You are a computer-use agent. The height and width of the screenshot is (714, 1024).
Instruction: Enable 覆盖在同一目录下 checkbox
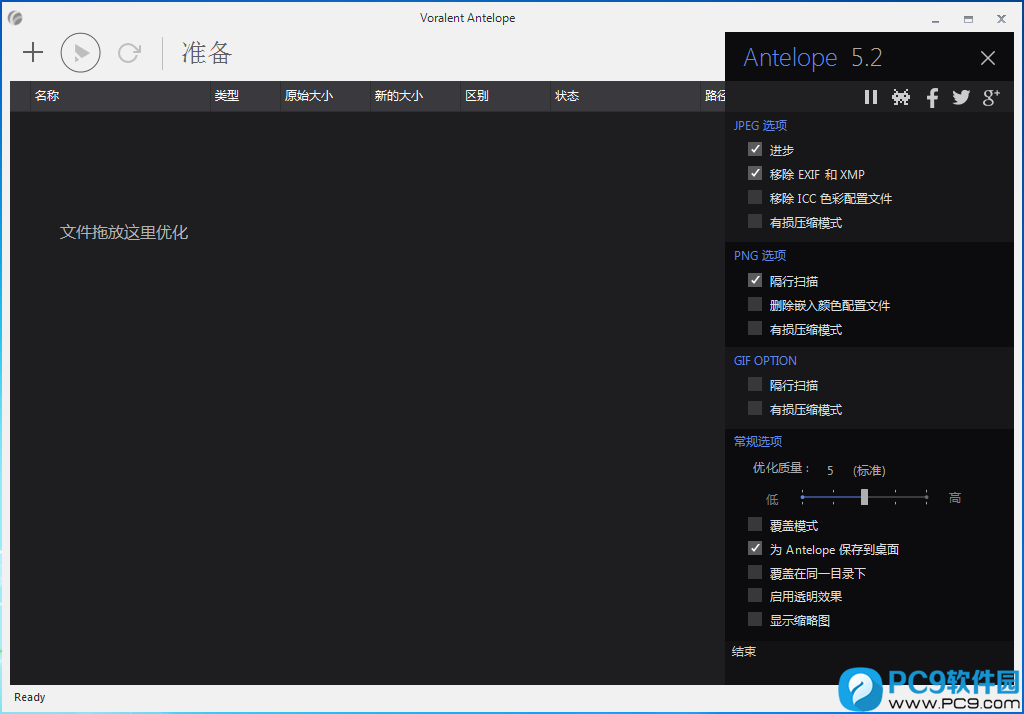coord(755,573)
